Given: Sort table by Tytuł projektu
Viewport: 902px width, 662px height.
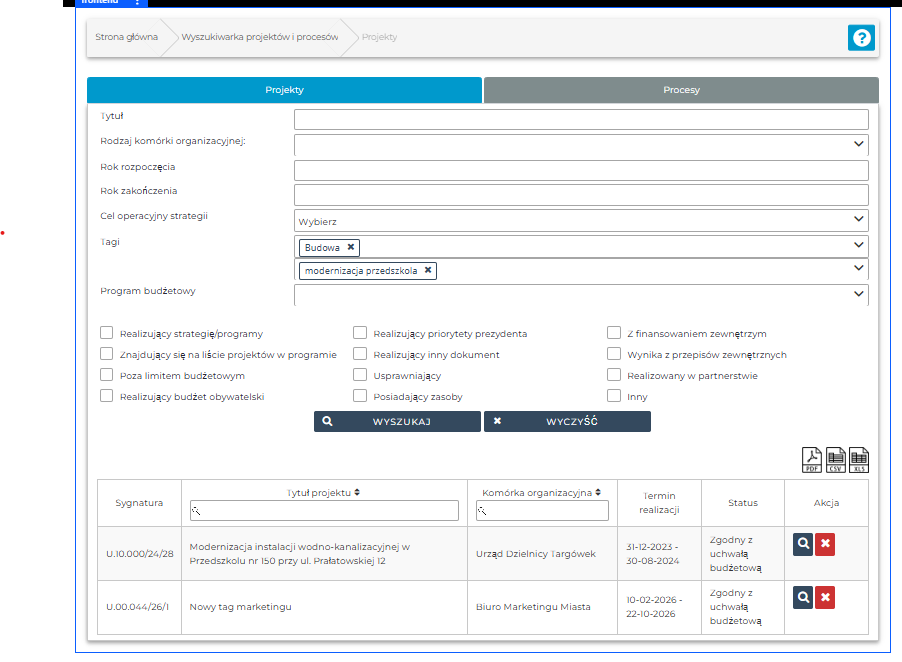Looking at the screenshot, I should pos(357,492).
